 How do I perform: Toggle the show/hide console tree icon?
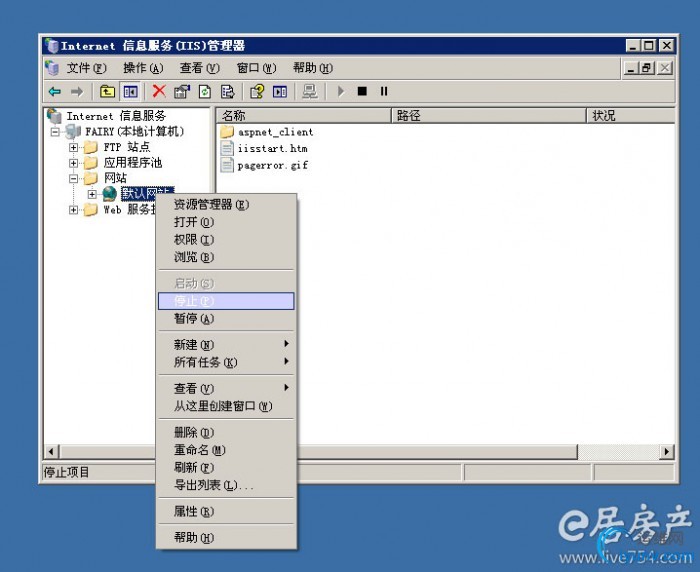click(130, 92)
